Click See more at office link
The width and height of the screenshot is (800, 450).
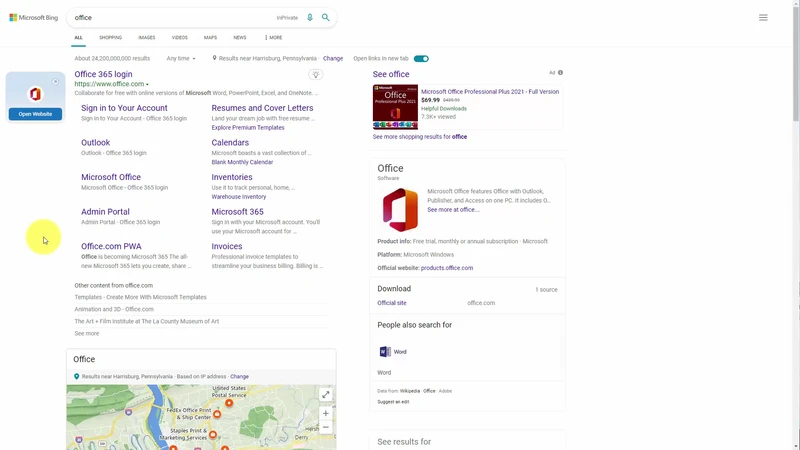tap(454, 210)
